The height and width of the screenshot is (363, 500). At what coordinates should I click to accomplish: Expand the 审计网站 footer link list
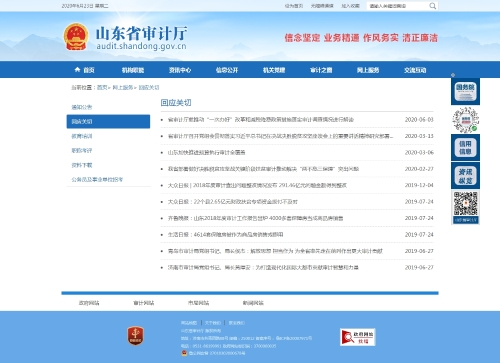pos(143,303)
